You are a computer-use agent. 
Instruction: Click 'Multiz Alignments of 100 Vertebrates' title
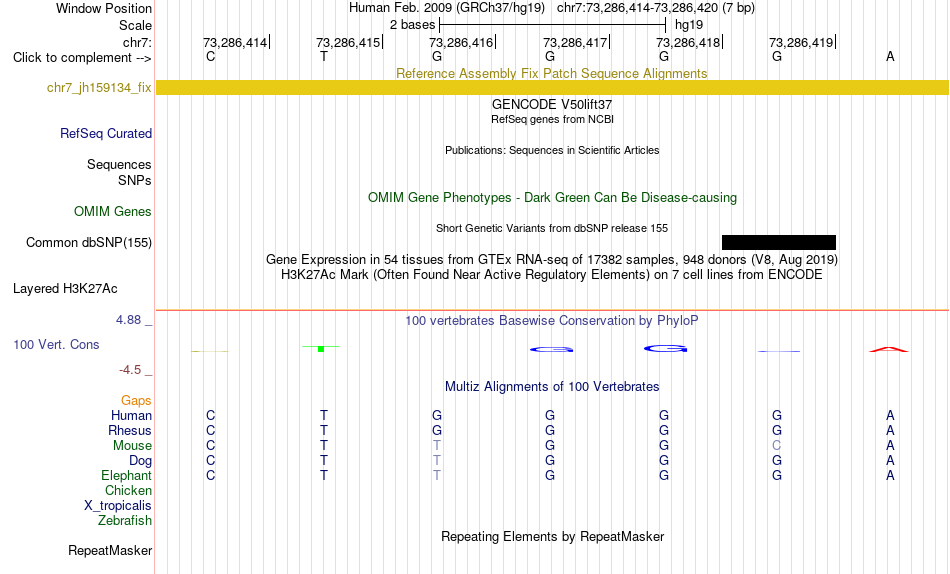click(x=552, y=387)
